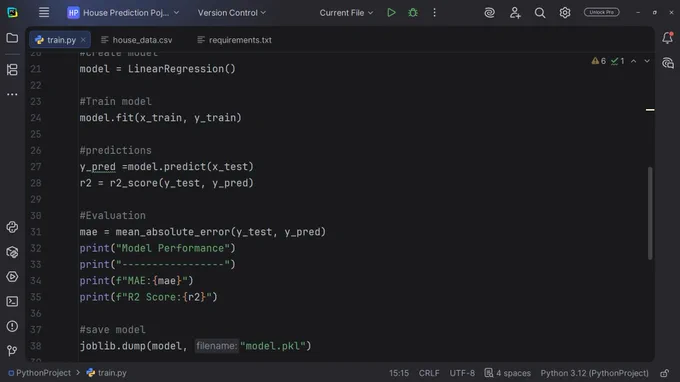Open the Notifications bell
This screenshot has height=382, width=680.
[667, 38]
